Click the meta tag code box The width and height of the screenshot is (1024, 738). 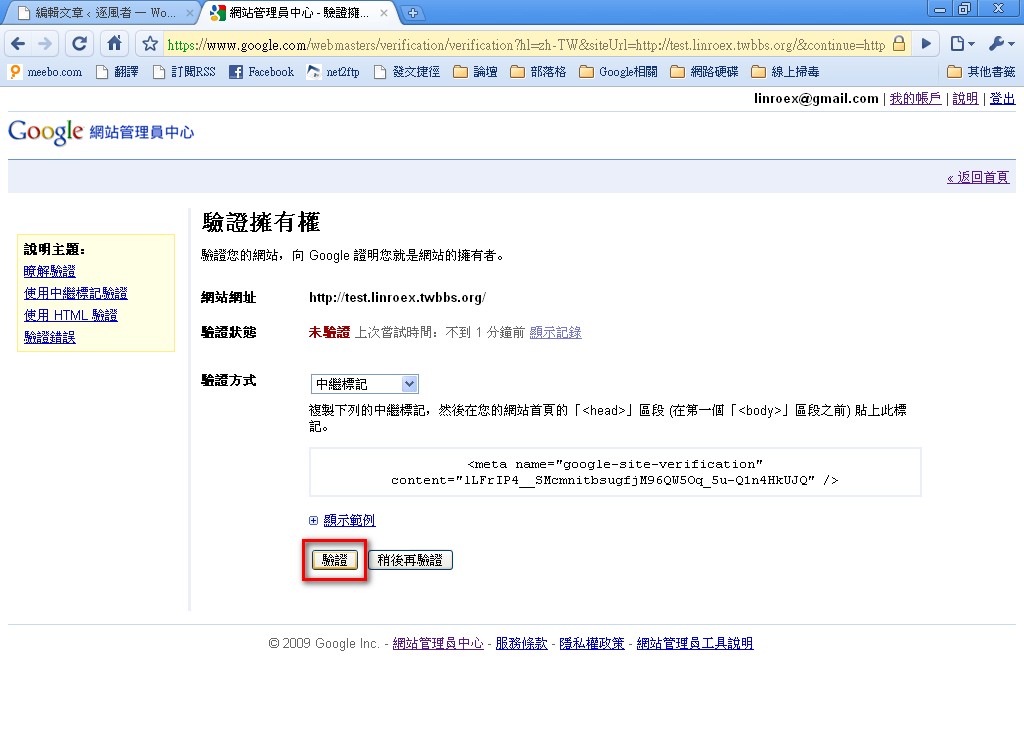pos(615,472)
